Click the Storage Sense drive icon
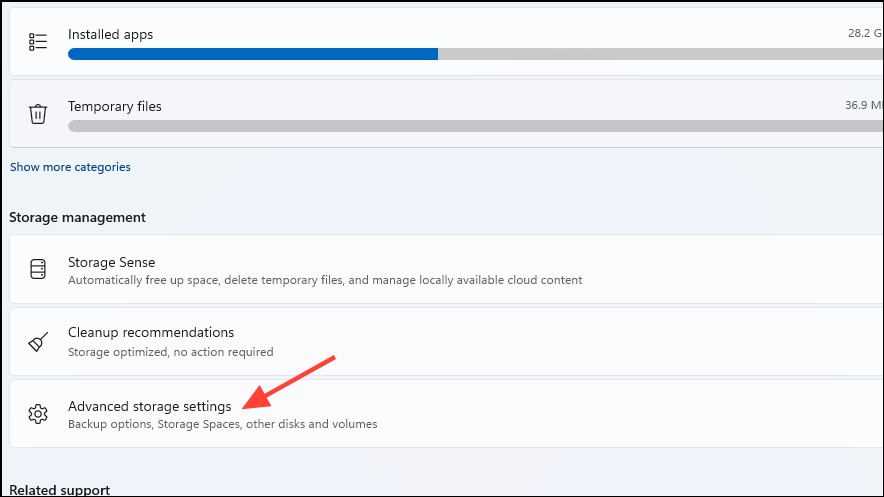884x497 pixels. tap(38, 269)
